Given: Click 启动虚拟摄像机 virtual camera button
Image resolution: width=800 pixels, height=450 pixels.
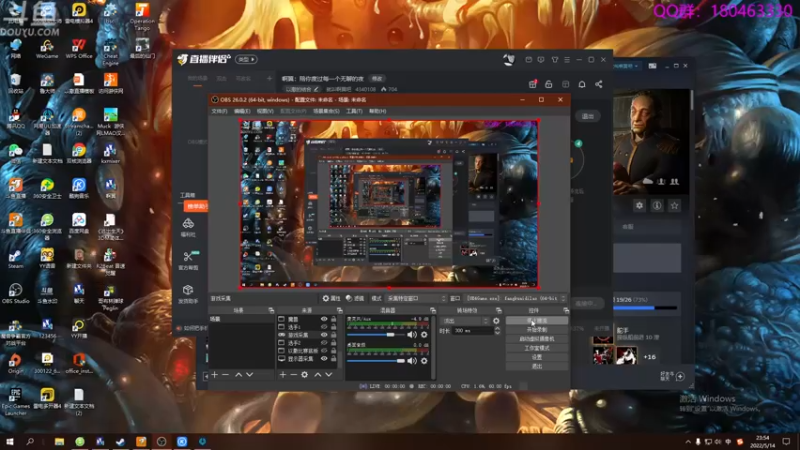Looking at the screenshot, I should tap(537, 339).
